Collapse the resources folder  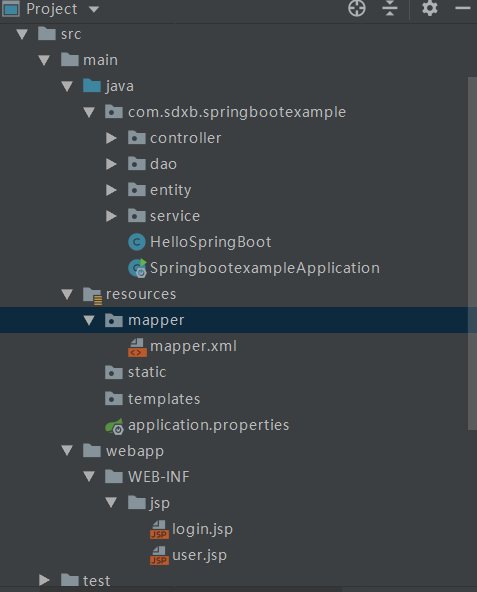(x=67, y=294)
